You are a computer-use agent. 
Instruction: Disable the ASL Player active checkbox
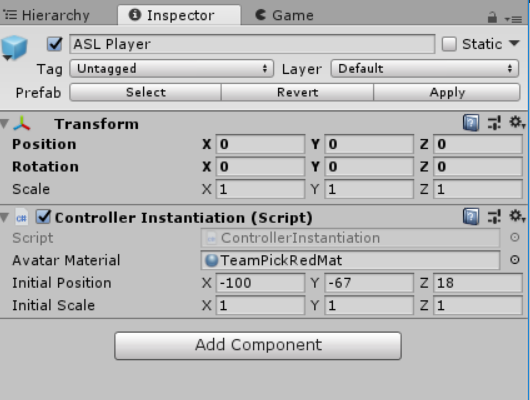(x=54, y=44)
